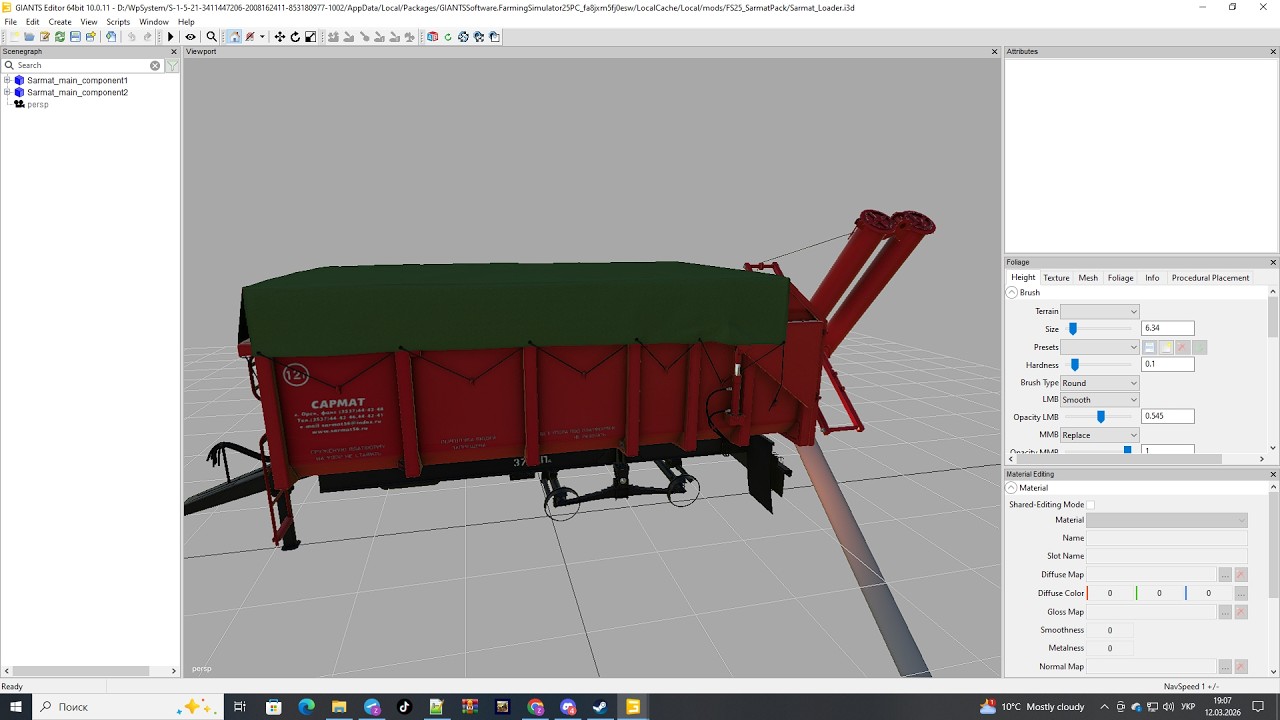Click the Scenegraph search field
This screenshot has width=1280, height=720.
point(82,65)
